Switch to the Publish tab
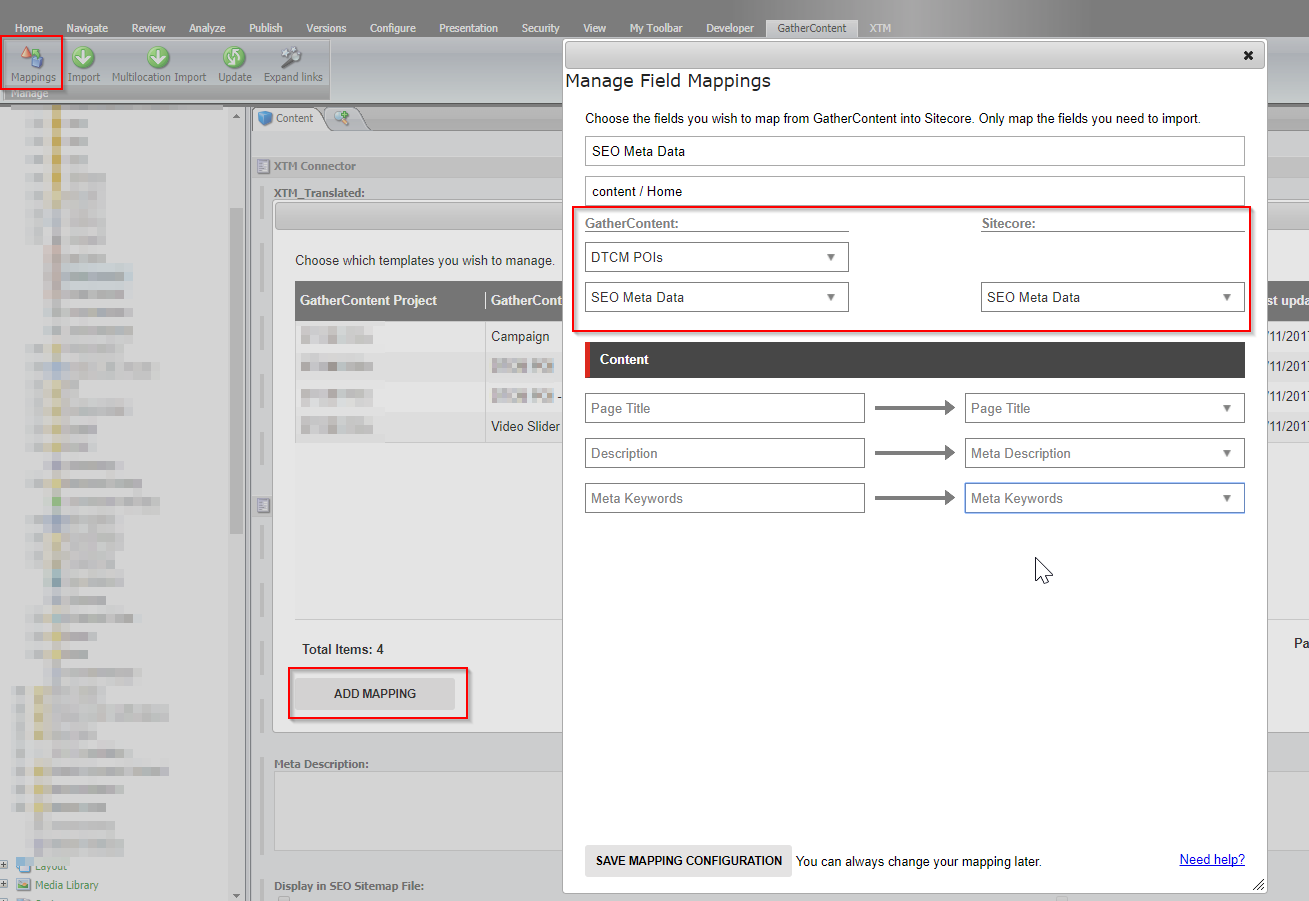The image size is (1309, 901). [x=266, y=28]
